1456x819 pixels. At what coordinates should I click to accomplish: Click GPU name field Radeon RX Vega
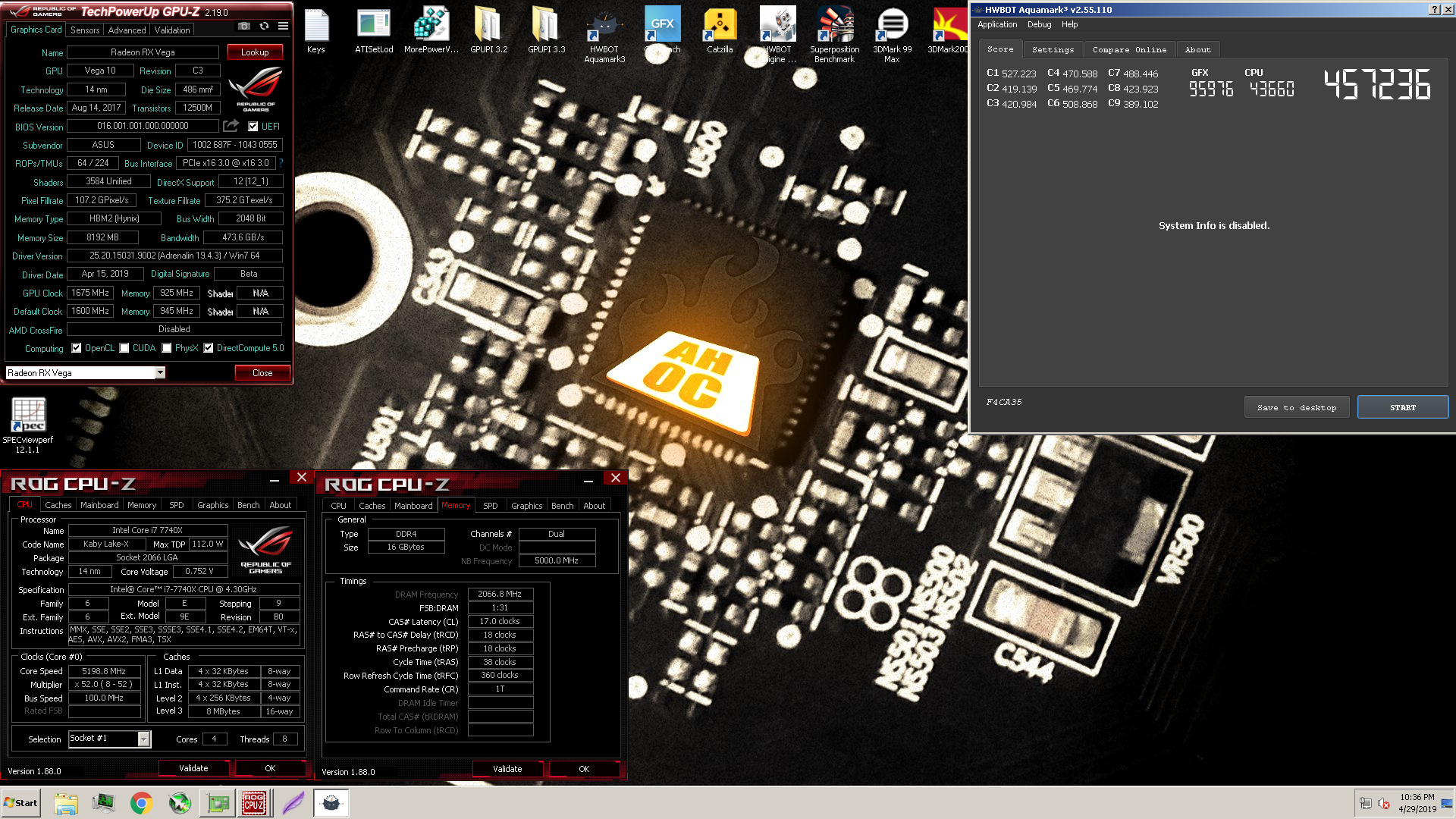(143, 52)
